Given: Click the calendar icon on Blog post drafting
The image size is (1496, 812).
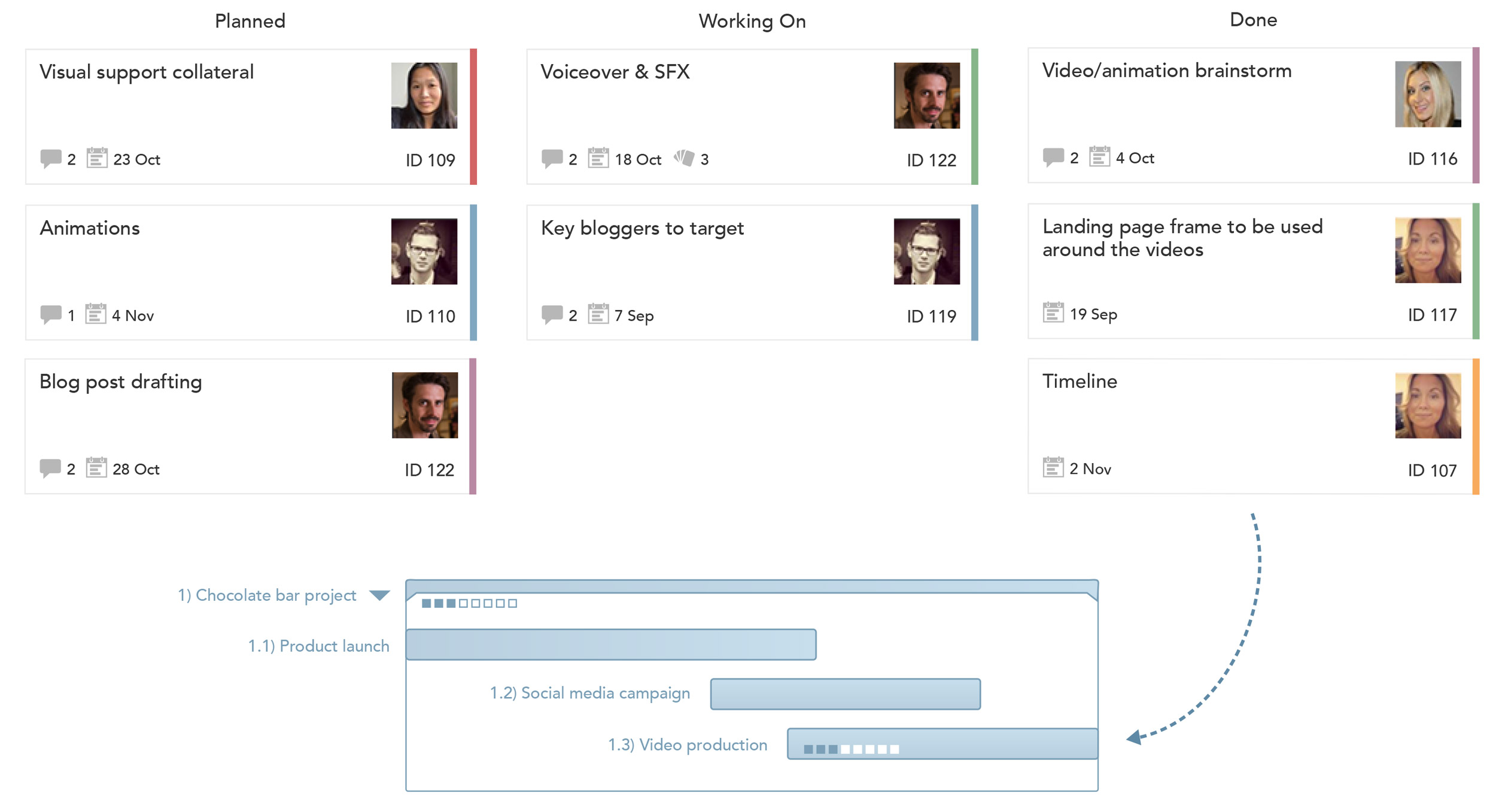Looking at the screenshot, I should coord(97,460).
